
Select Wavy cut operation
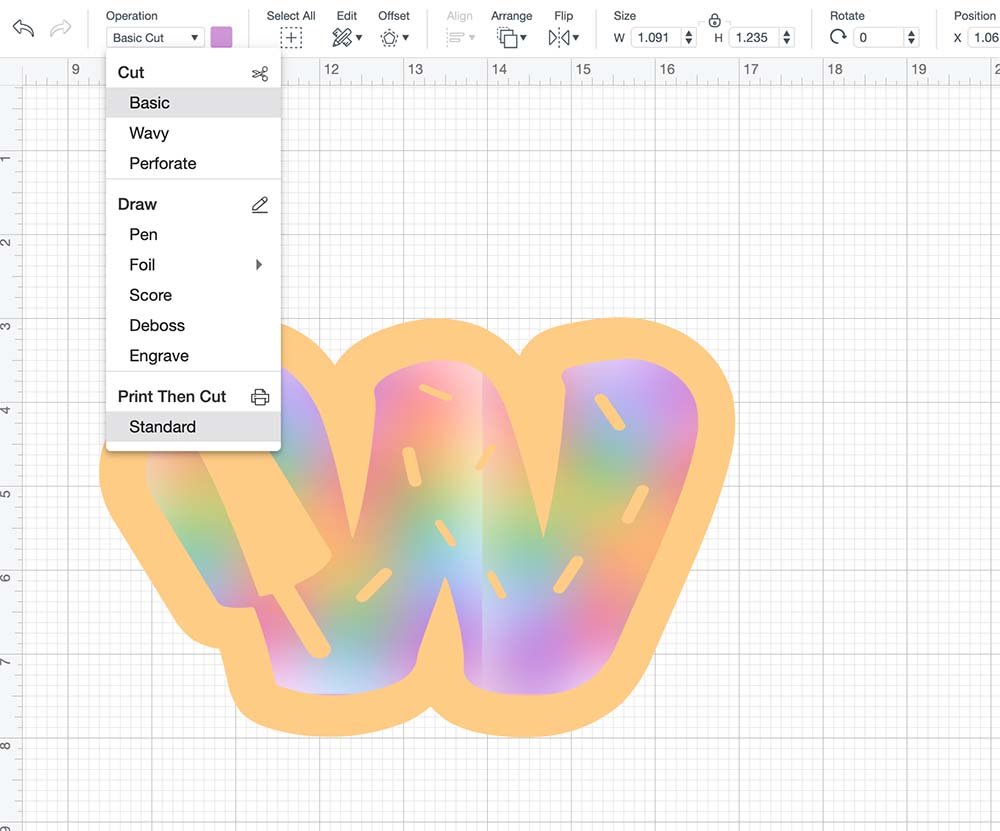193,133
